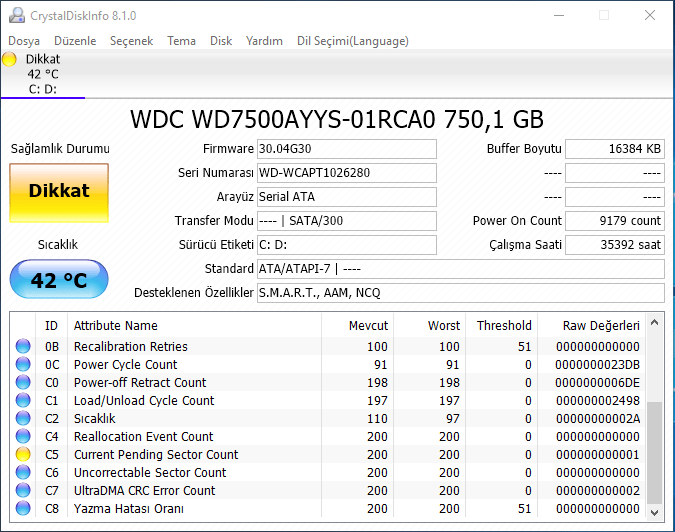Click the scroll down arrow of attribute list

[654, 512]
